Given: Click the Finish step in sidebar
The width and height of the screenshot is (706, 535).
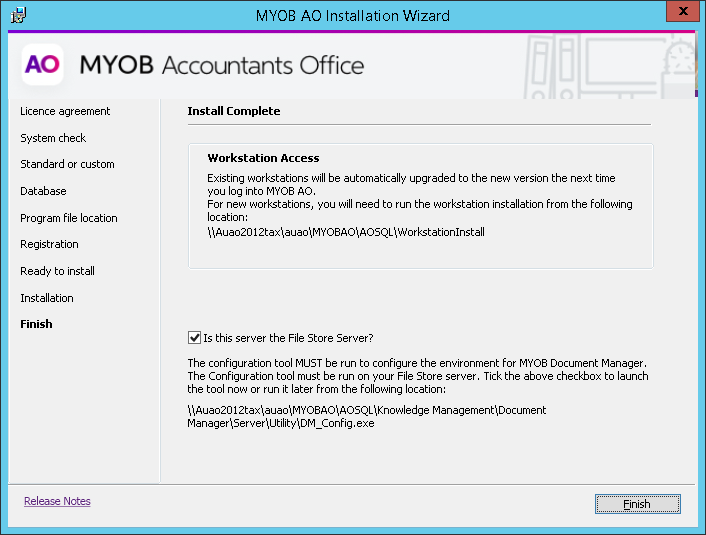Looking at the screenshot, I should click(x=36, y=324).
